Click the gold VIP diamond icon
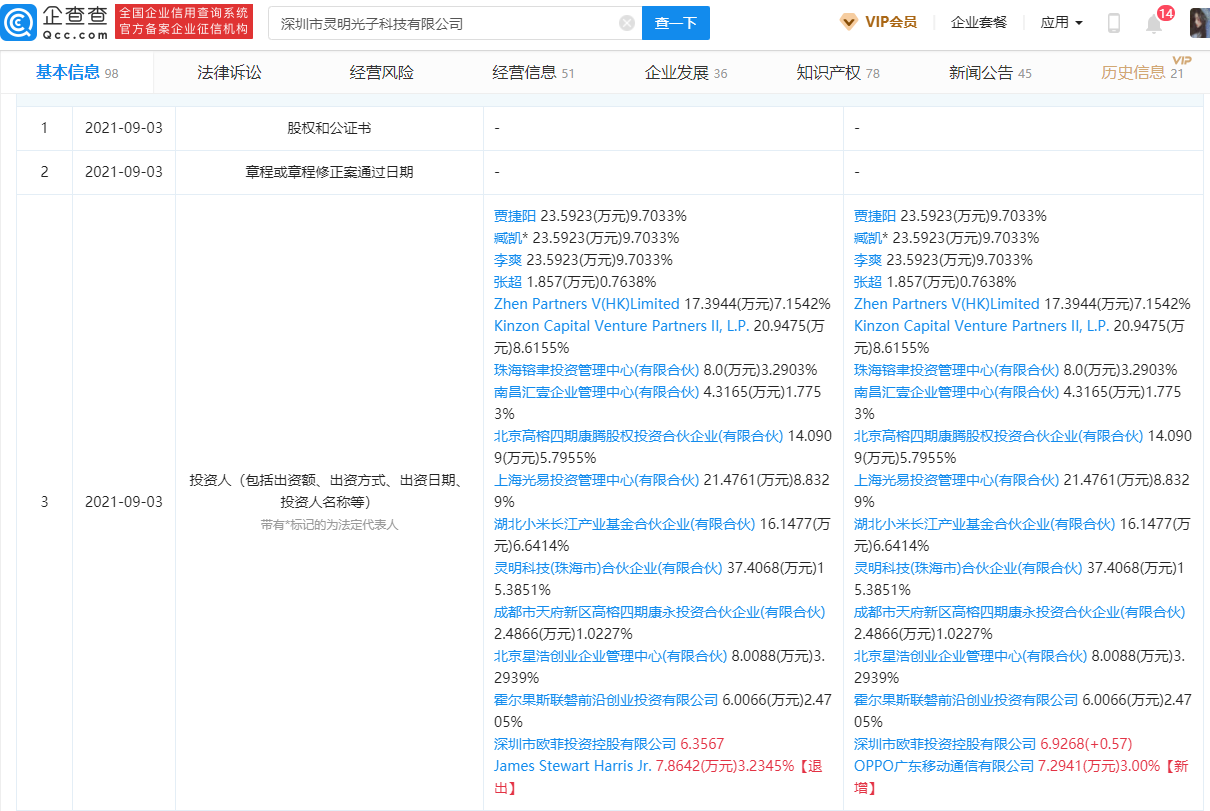 [849, 21]
